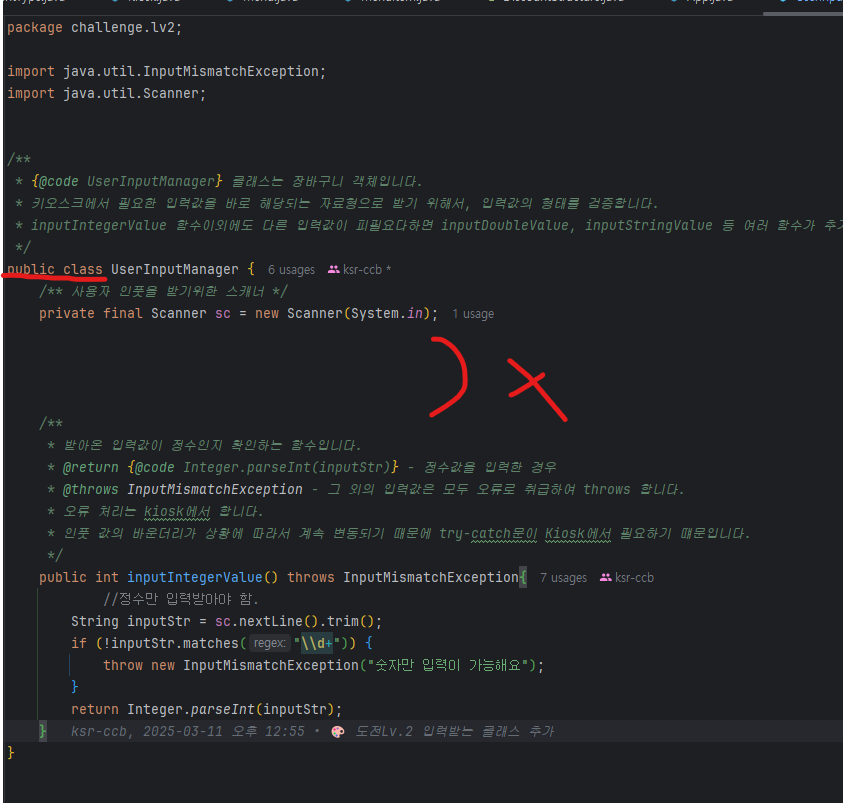
Task: Click the highlighted opening brace of inputIntegerValue
Action: (523, 577)
